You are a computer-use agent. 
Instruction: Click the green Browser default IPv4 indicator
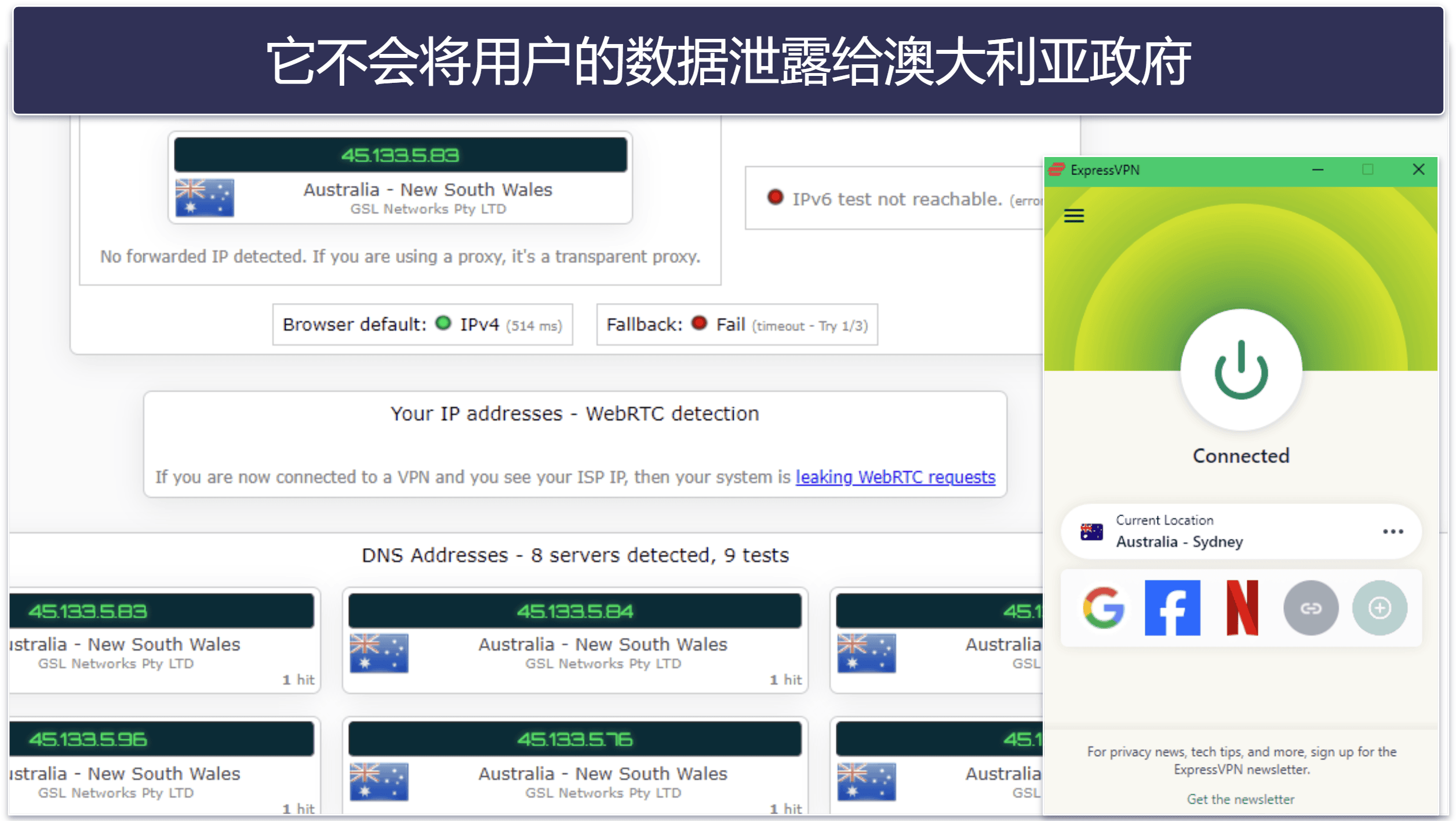pyautogui.click(x=443, y=323)
